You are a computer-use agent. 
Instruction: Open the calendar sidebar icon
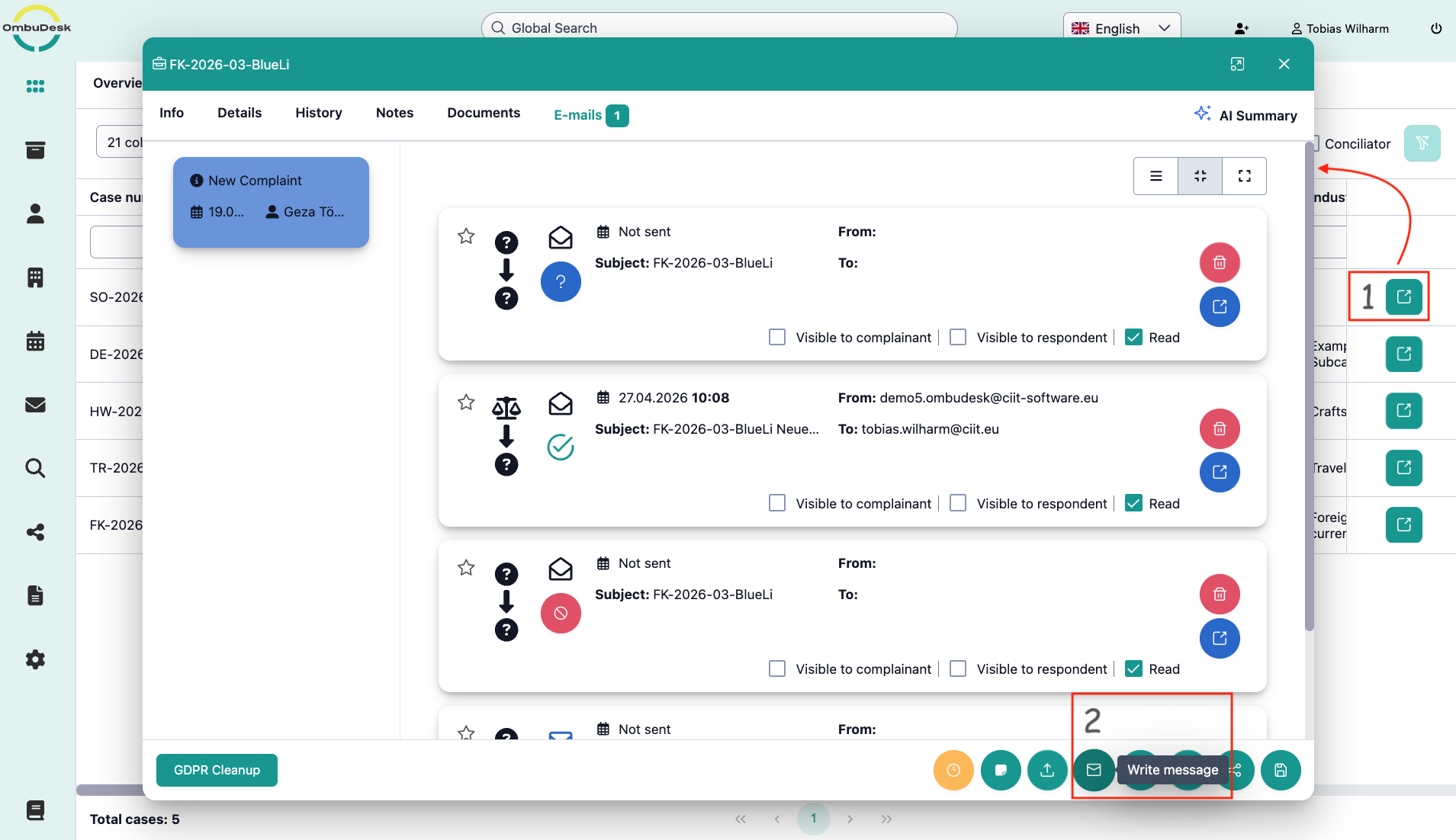pos(35,341)
